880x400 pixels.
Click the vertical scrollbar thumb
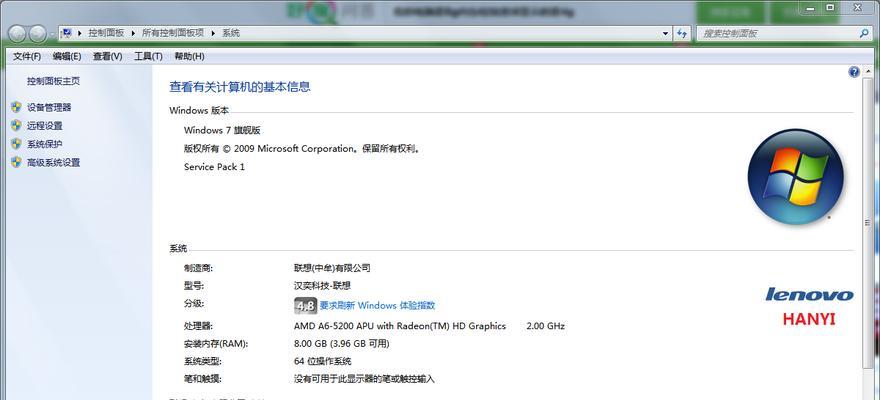click(x=868, y=223)
